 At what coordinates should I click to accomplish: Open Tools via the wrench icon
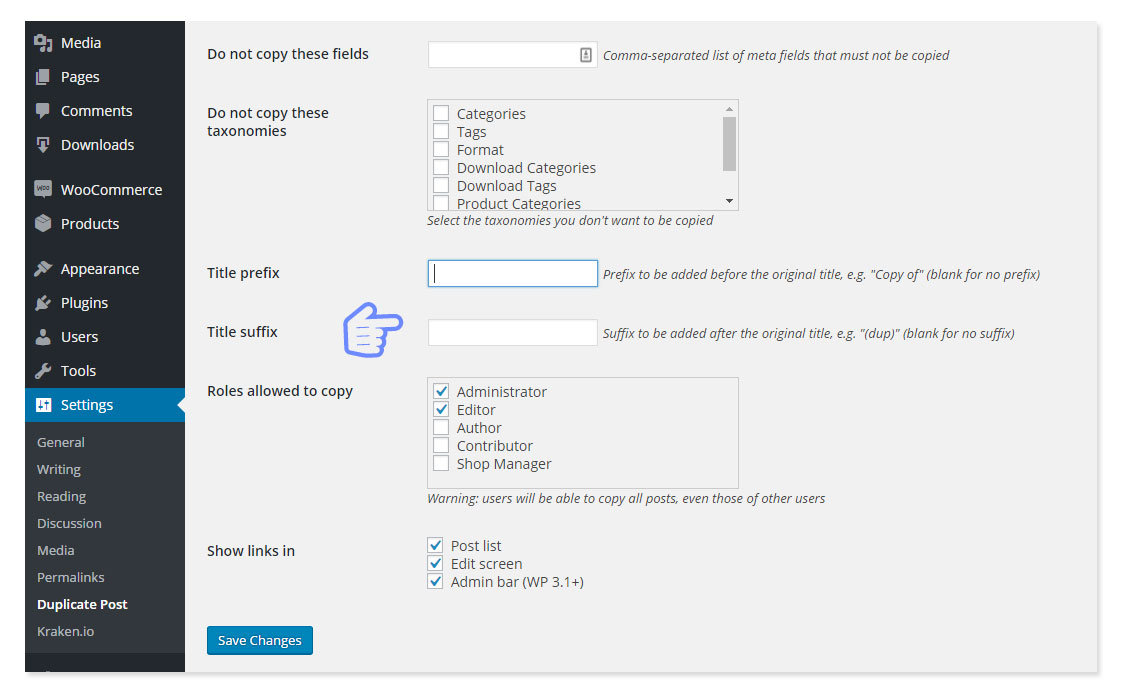pos(43,371)
